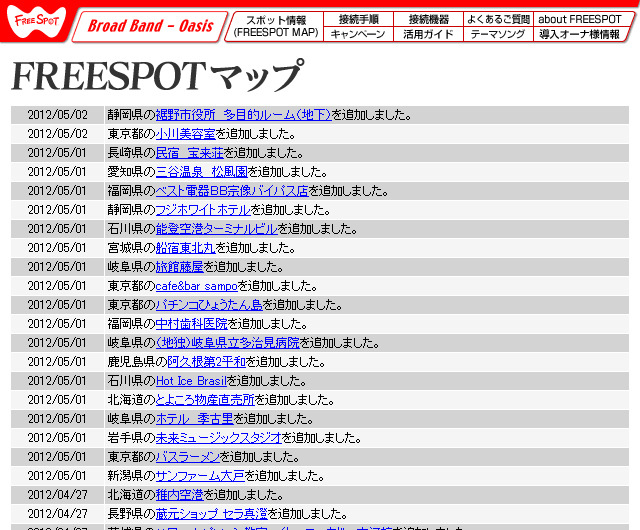640x530 pixels.
Task: Open the 旅館藤屋 link
Action: (179, 267)
